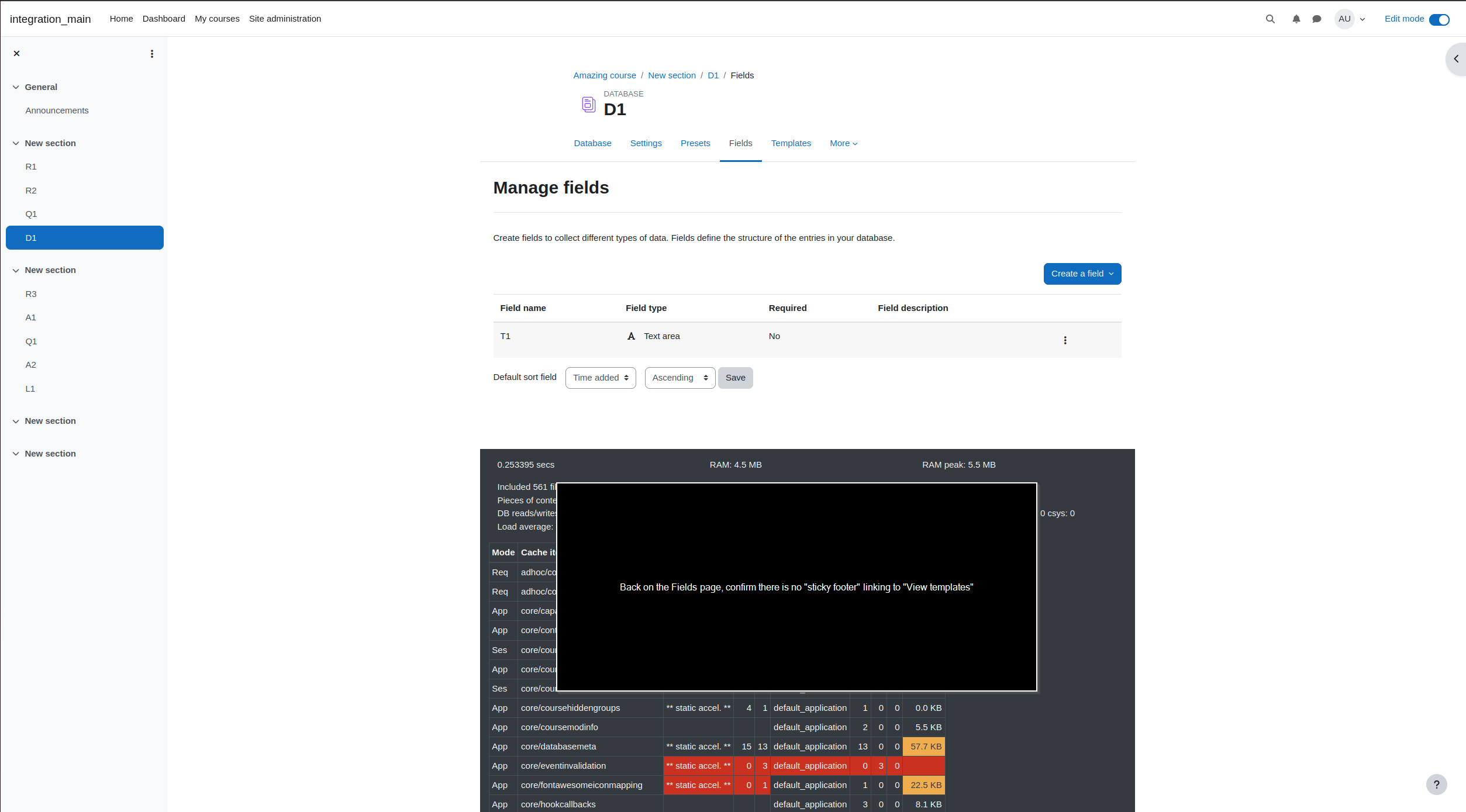This screenshot has height=812, width=1466.
Task: Select D1 in course index
Action: (85, 238)
